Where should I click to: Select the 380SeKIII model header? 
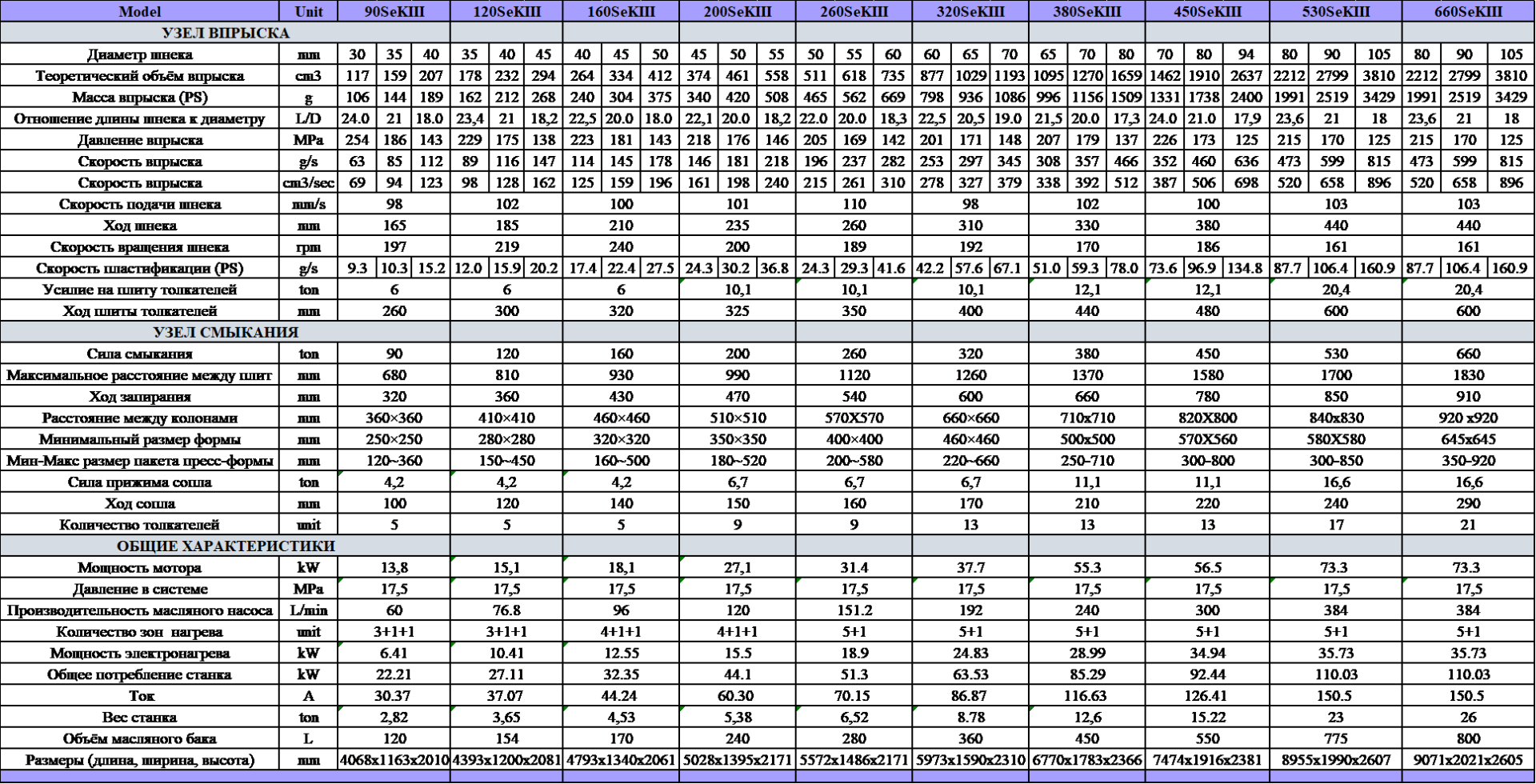point(1086,11)
